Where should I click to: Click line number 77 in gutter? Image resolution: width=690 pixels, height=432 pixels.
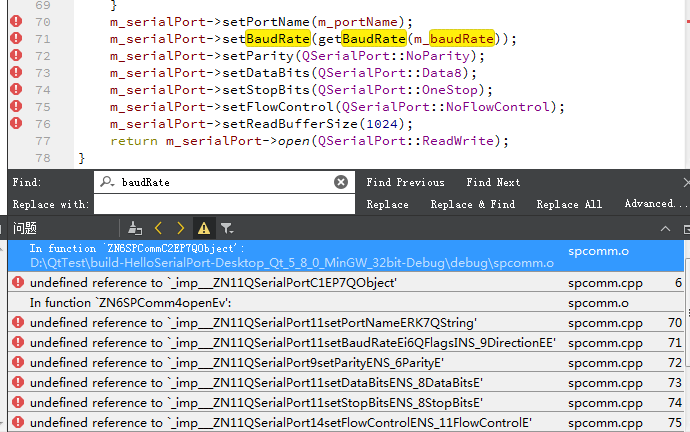click(43, 141)
